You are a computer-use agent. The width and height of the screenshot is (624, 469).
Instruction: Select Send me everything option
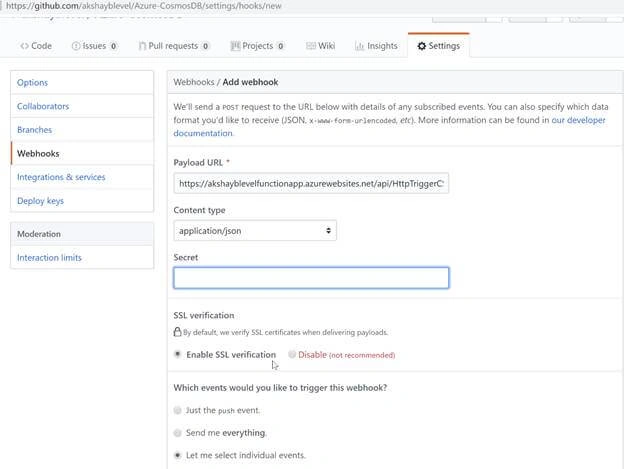[x=177, y=433]
